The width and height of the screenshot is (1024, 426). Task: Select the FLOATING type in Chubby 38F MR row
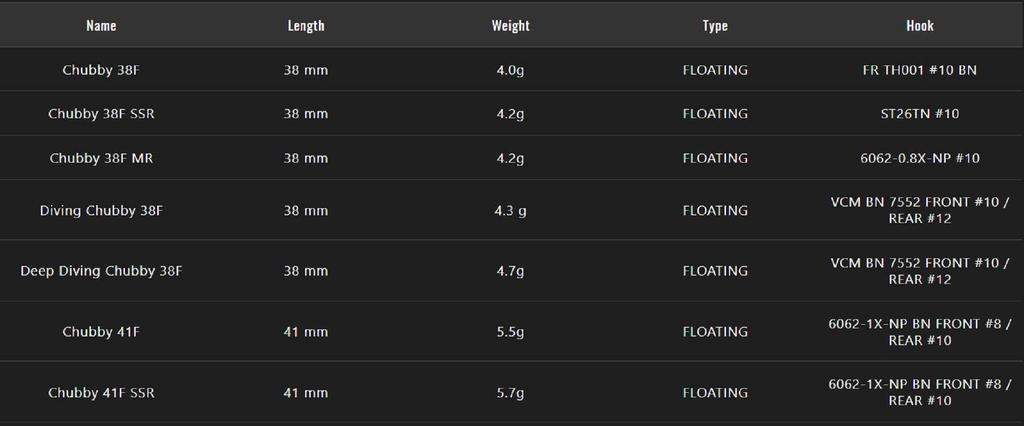click(715, 158)
